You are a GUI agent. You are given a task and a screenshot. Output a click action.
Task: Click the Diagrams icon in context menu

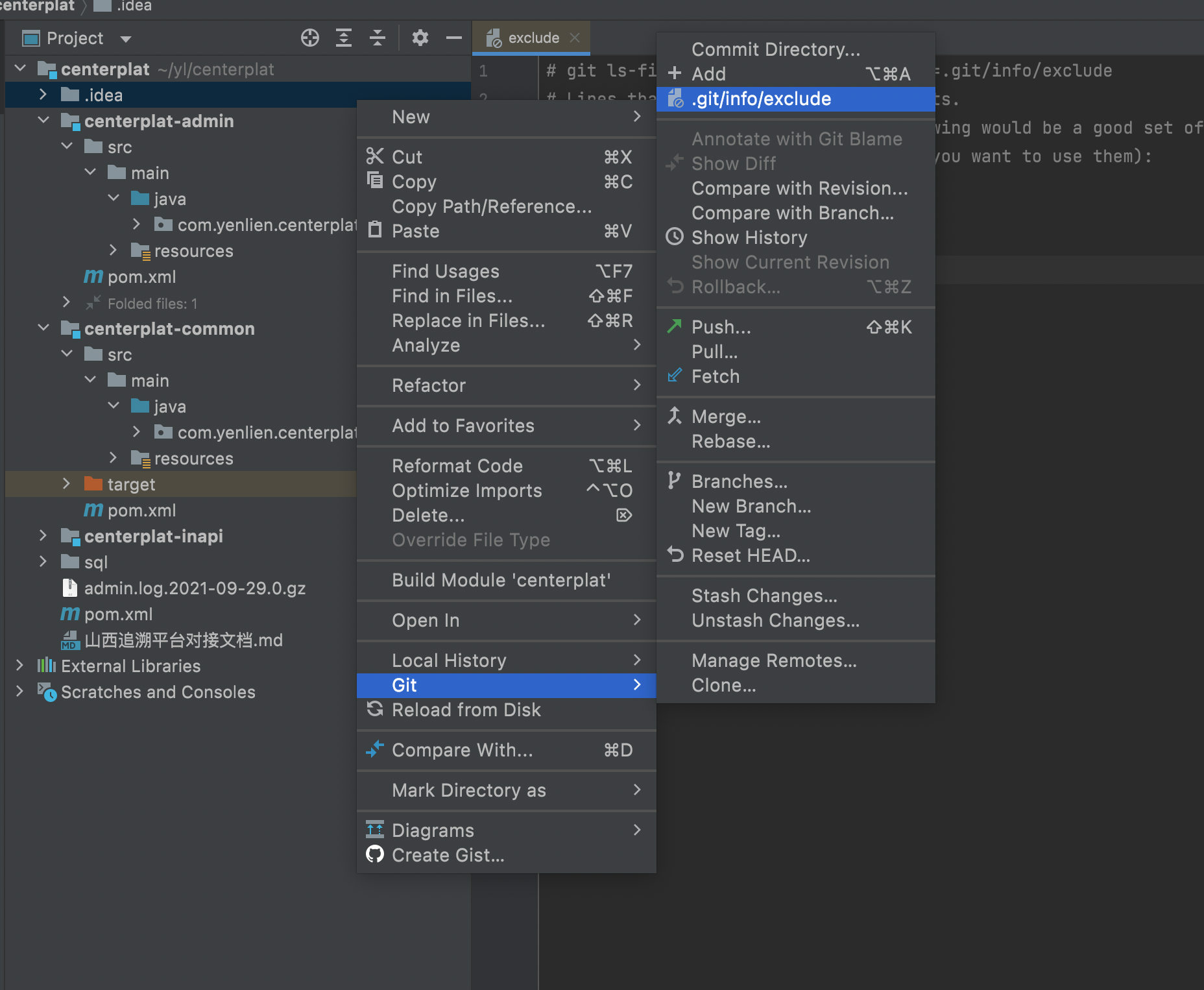pyautogui.click(x=375, y=829)
